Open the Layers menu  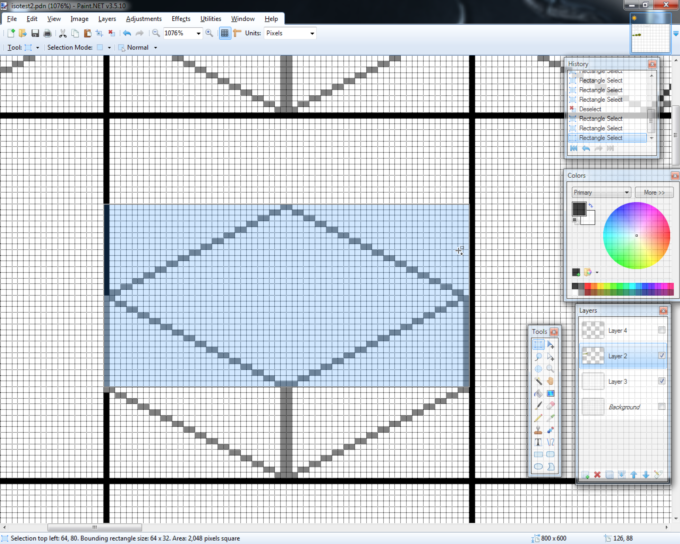click(x=107, y=19)
